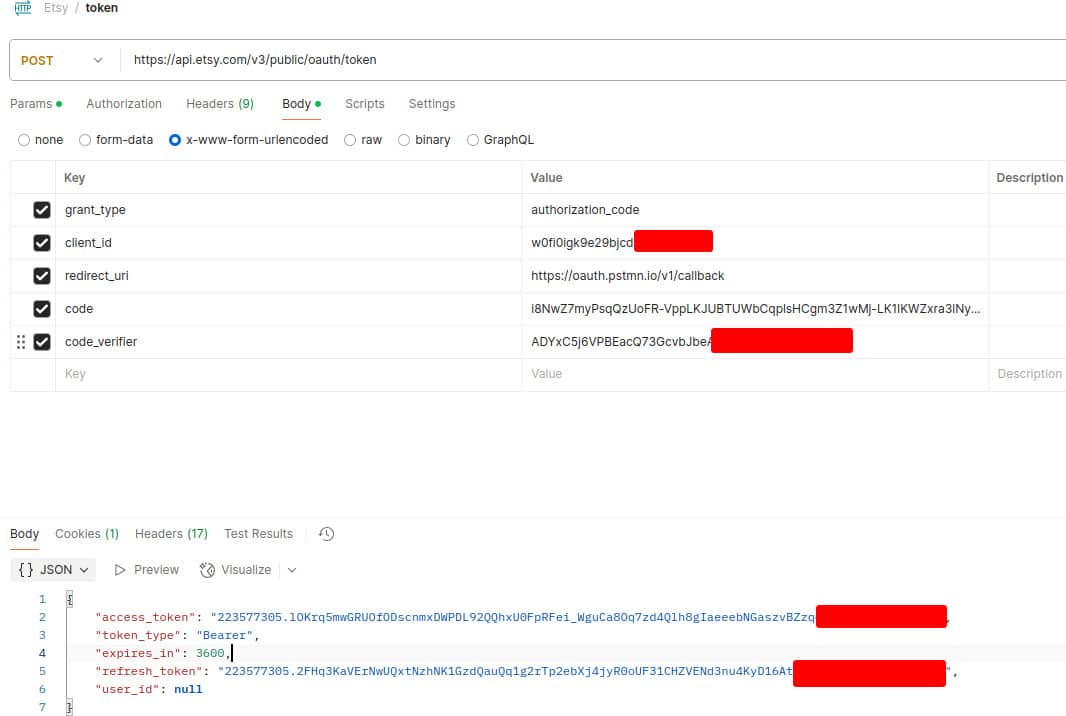Open the Params request tab

pos(36,104)
